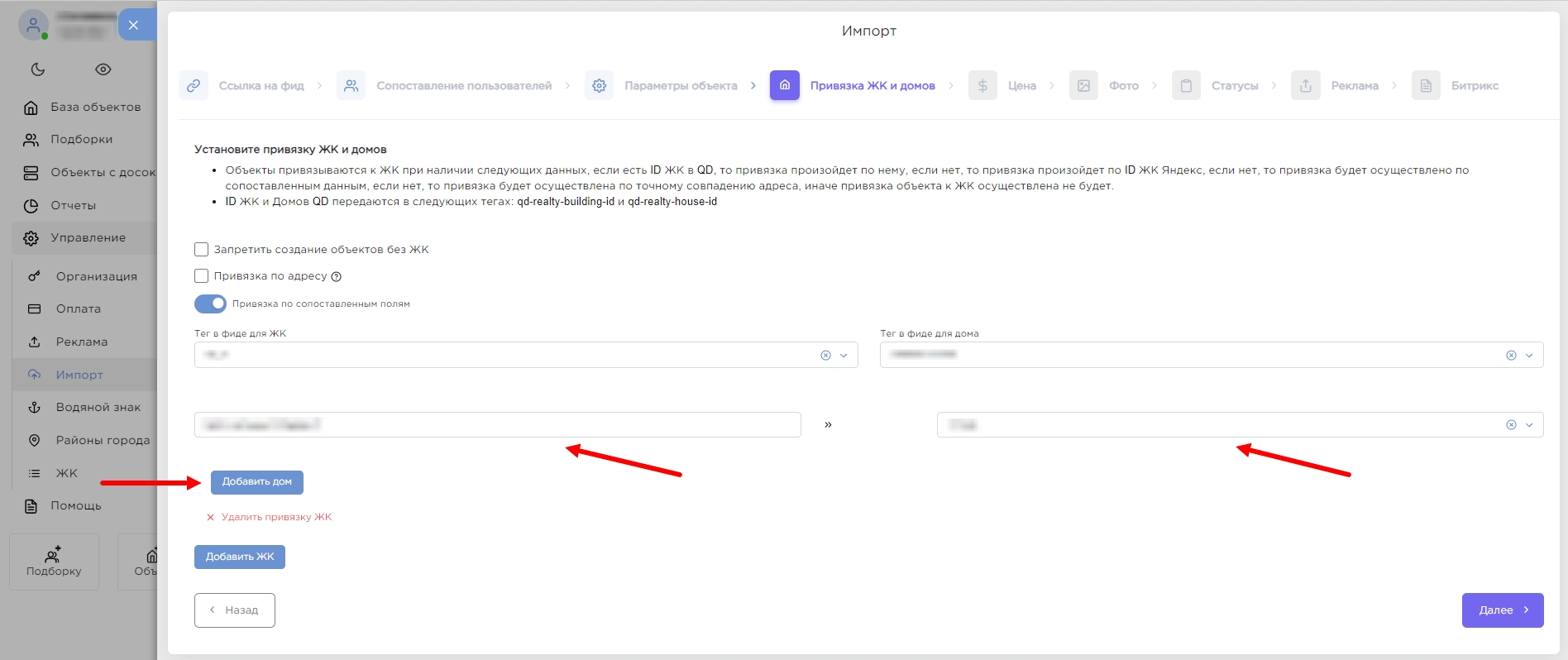Open ЖК submenu item in sidebar
This screenshot has width=1568, height=660.
[x=84, y=473]
